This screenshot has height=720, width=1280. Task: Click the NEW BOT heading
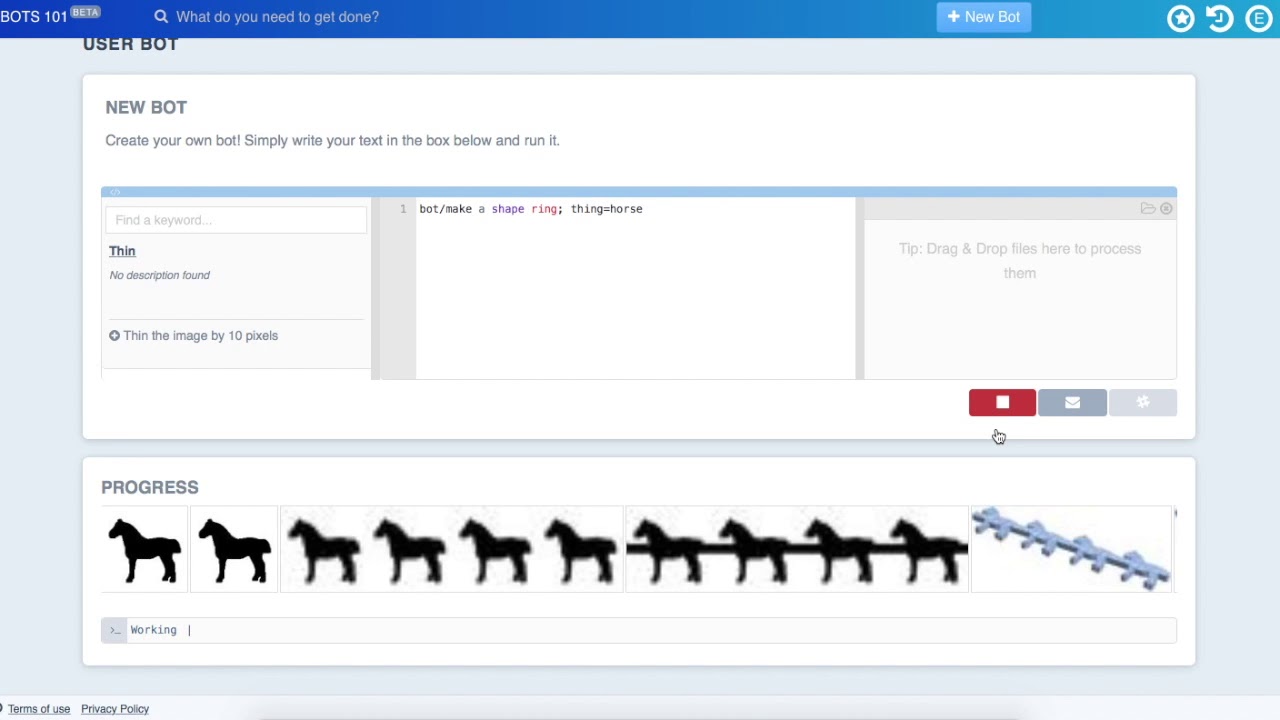point(146,107)
